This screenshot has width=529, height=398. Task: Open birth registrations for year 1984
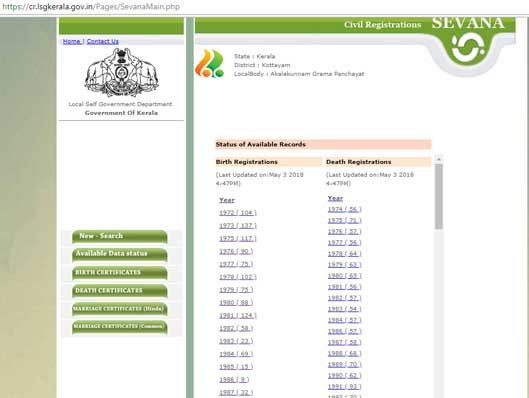236,354
